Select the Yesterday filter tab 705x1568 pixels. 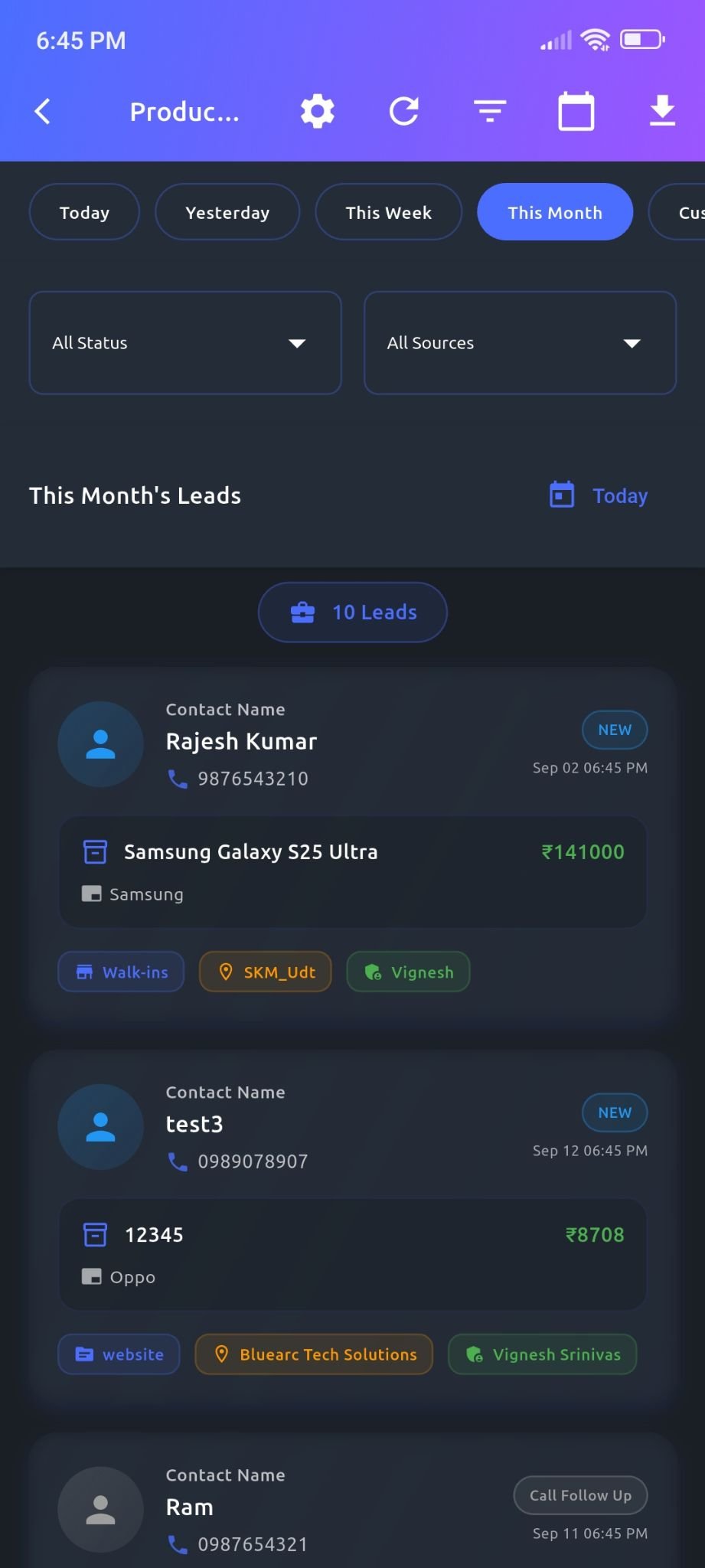[x=227, y=212]
